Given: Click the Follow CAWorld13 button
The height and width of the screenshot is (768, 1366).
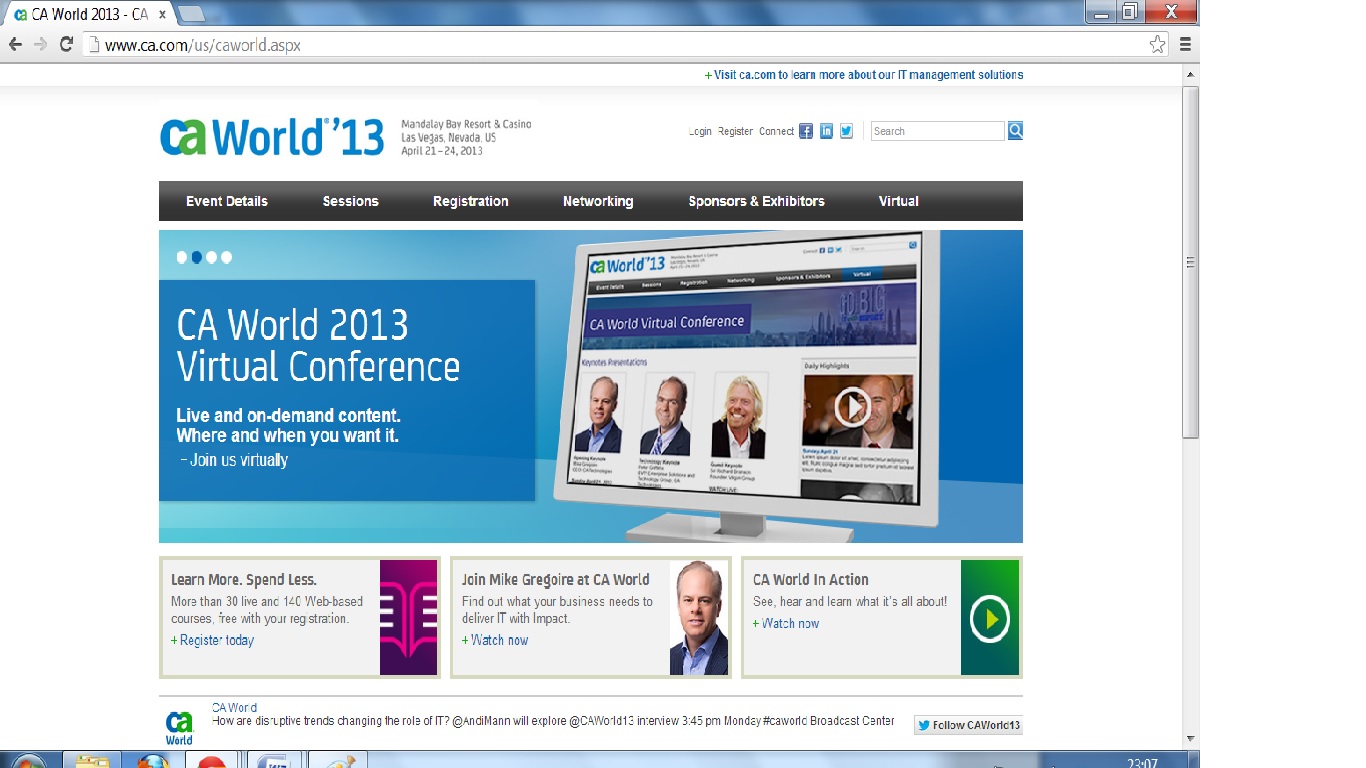Looking at the screenshot, I should point(968,725).
